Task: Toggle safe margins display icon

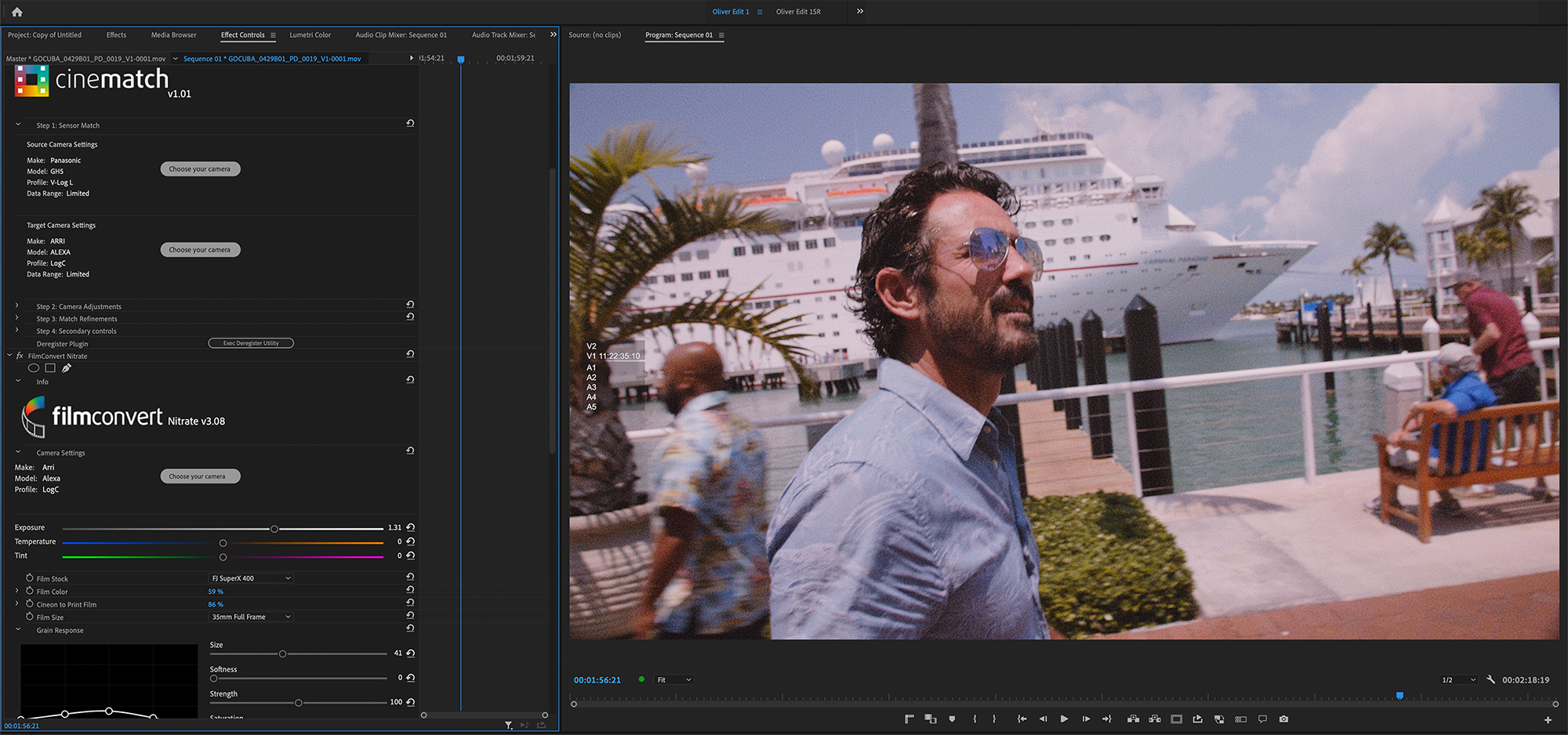Action: coord(1176,719)
